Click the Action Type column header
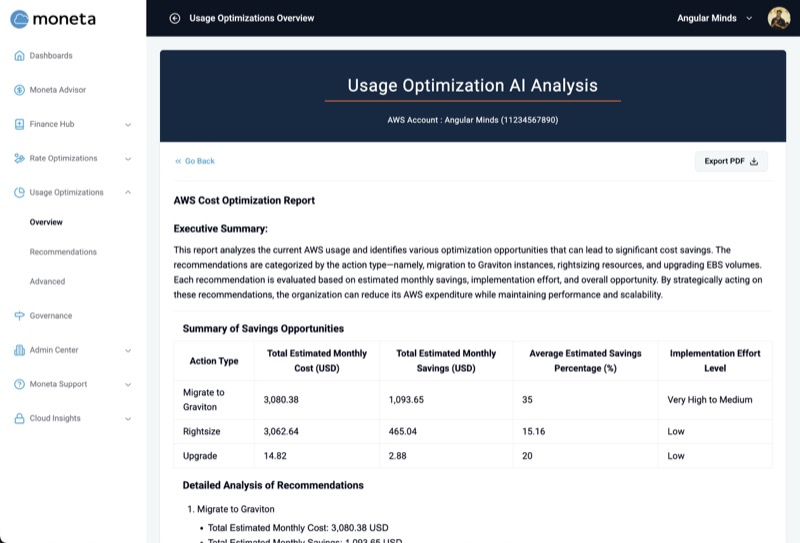The width and height of the screenshot is (800, 543). pos(214,361)
